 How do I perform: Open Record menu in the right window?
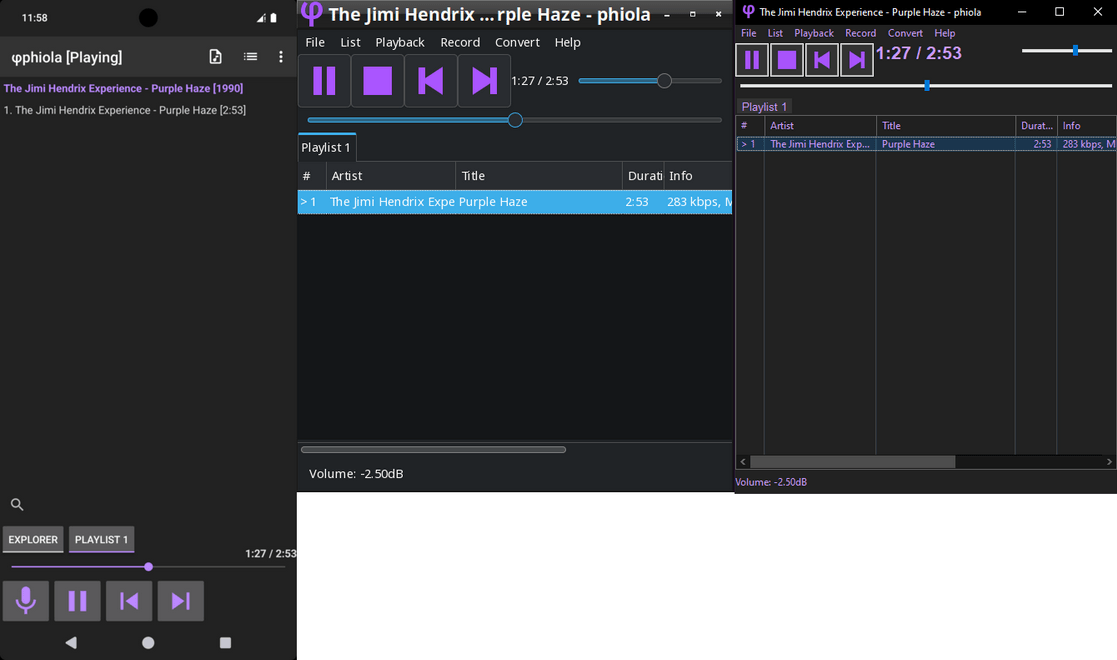(x=861, y=33)
